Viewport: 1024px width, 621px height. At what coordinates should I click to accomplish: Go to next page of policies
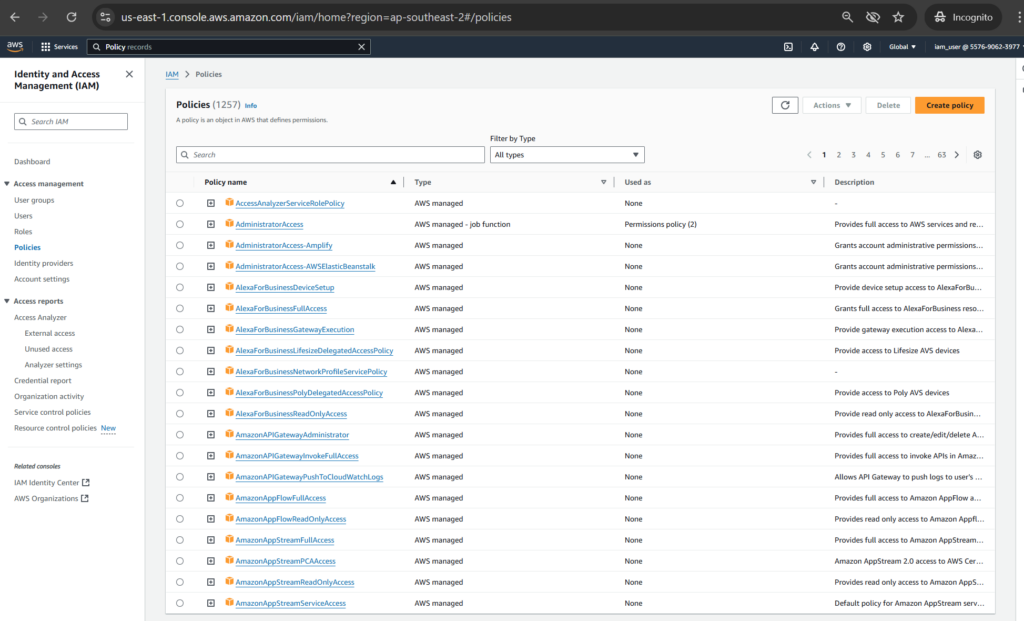click(956, 155)
